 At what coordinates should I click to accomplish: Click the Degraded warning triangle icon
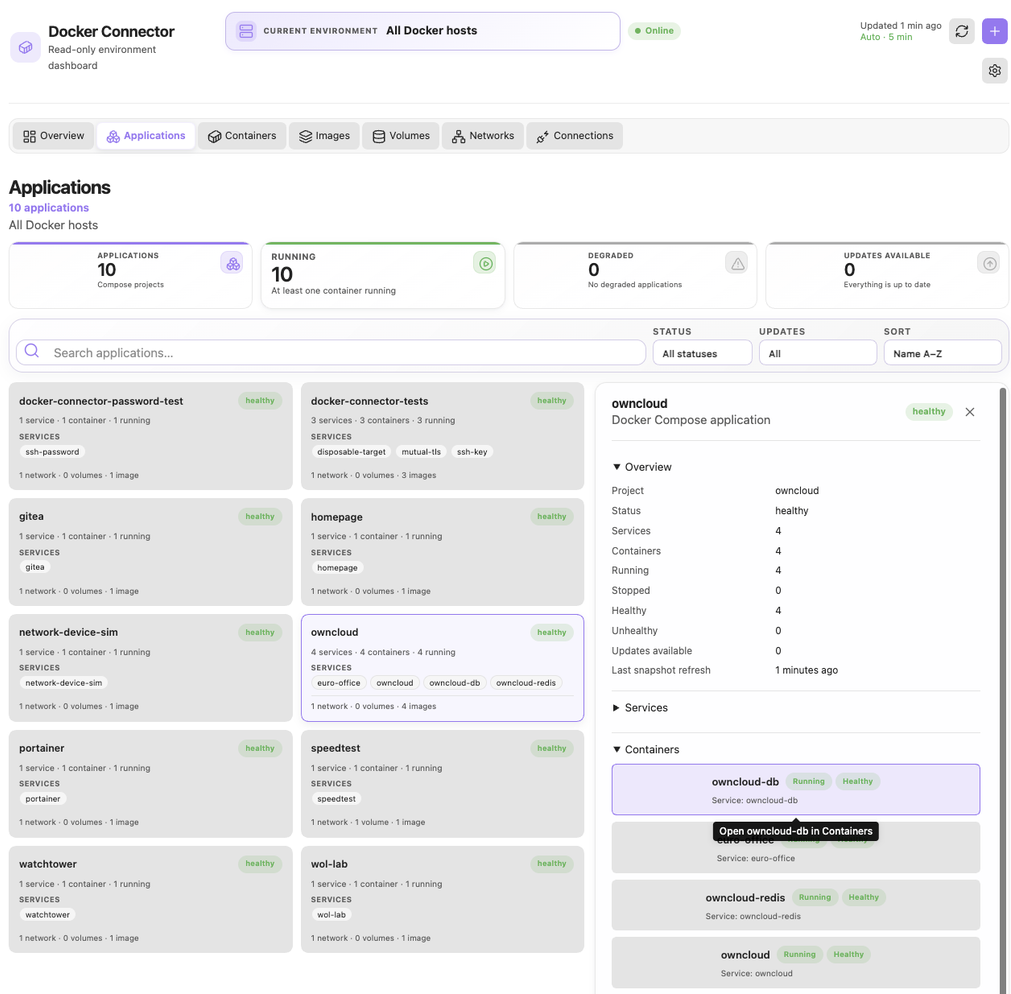coord(737,264)
